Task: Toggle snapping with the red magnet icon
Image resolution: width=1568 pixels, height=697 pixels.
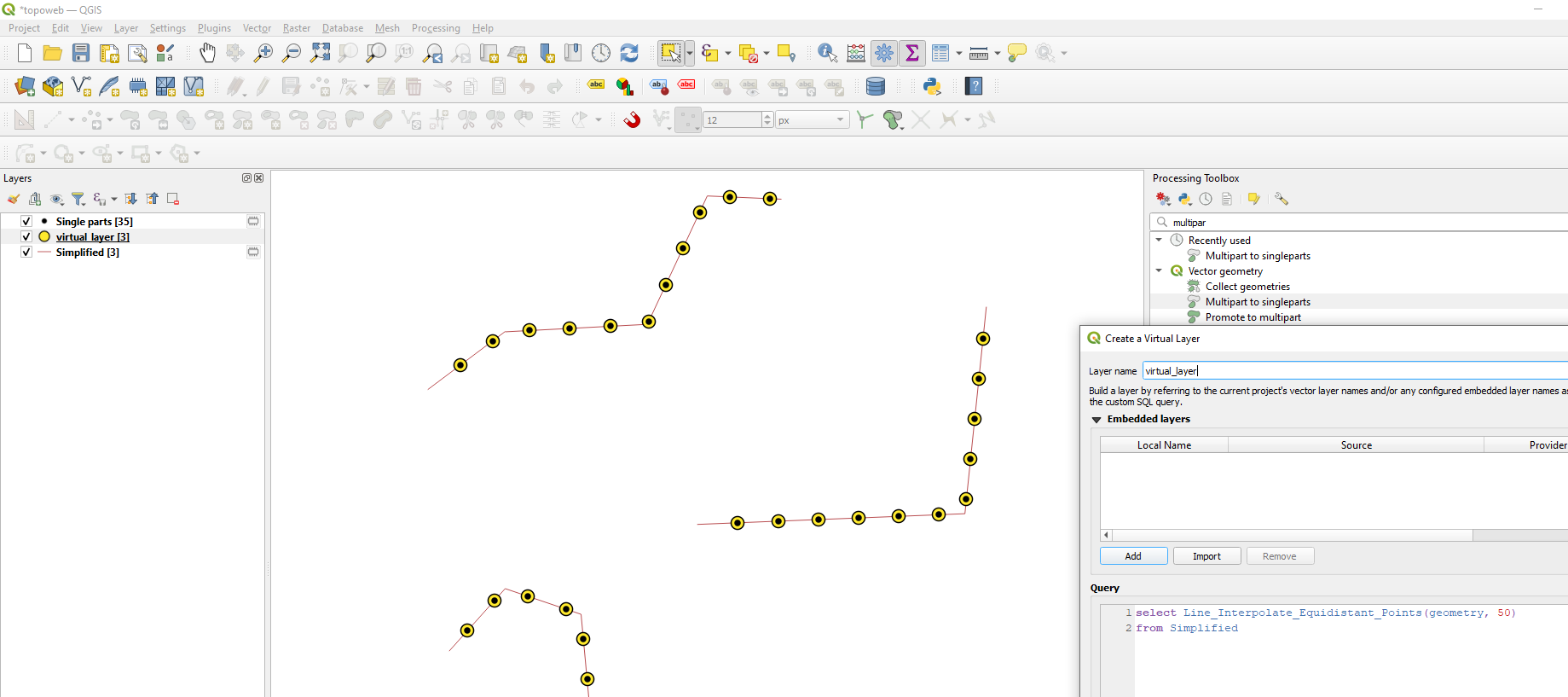Action: coord(632,119)
